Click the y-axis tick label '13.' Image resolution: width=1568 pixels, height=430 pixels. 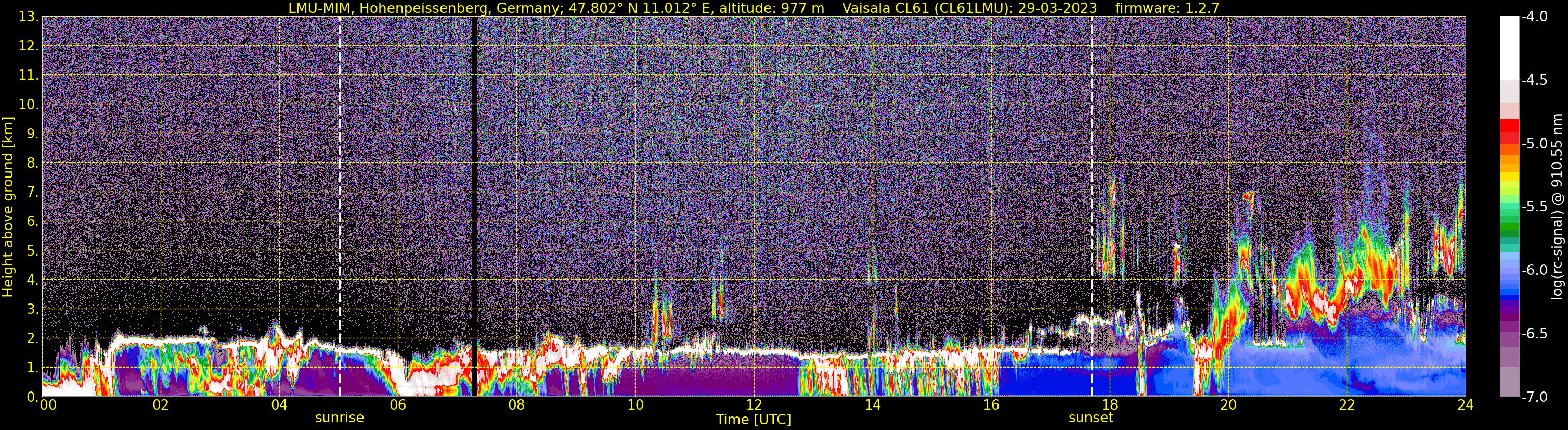coord(29,17)
